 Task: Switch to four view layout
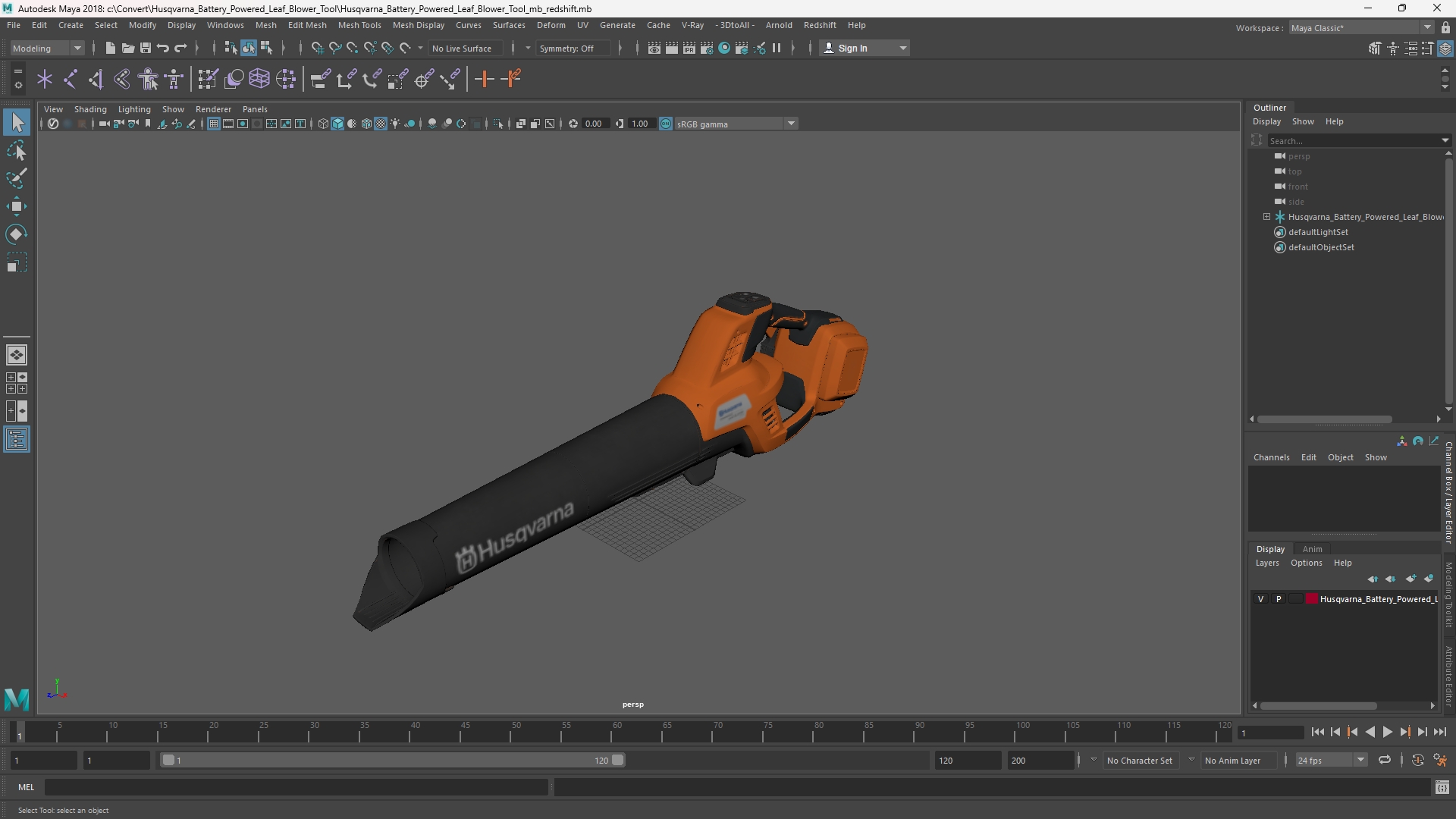17,383
